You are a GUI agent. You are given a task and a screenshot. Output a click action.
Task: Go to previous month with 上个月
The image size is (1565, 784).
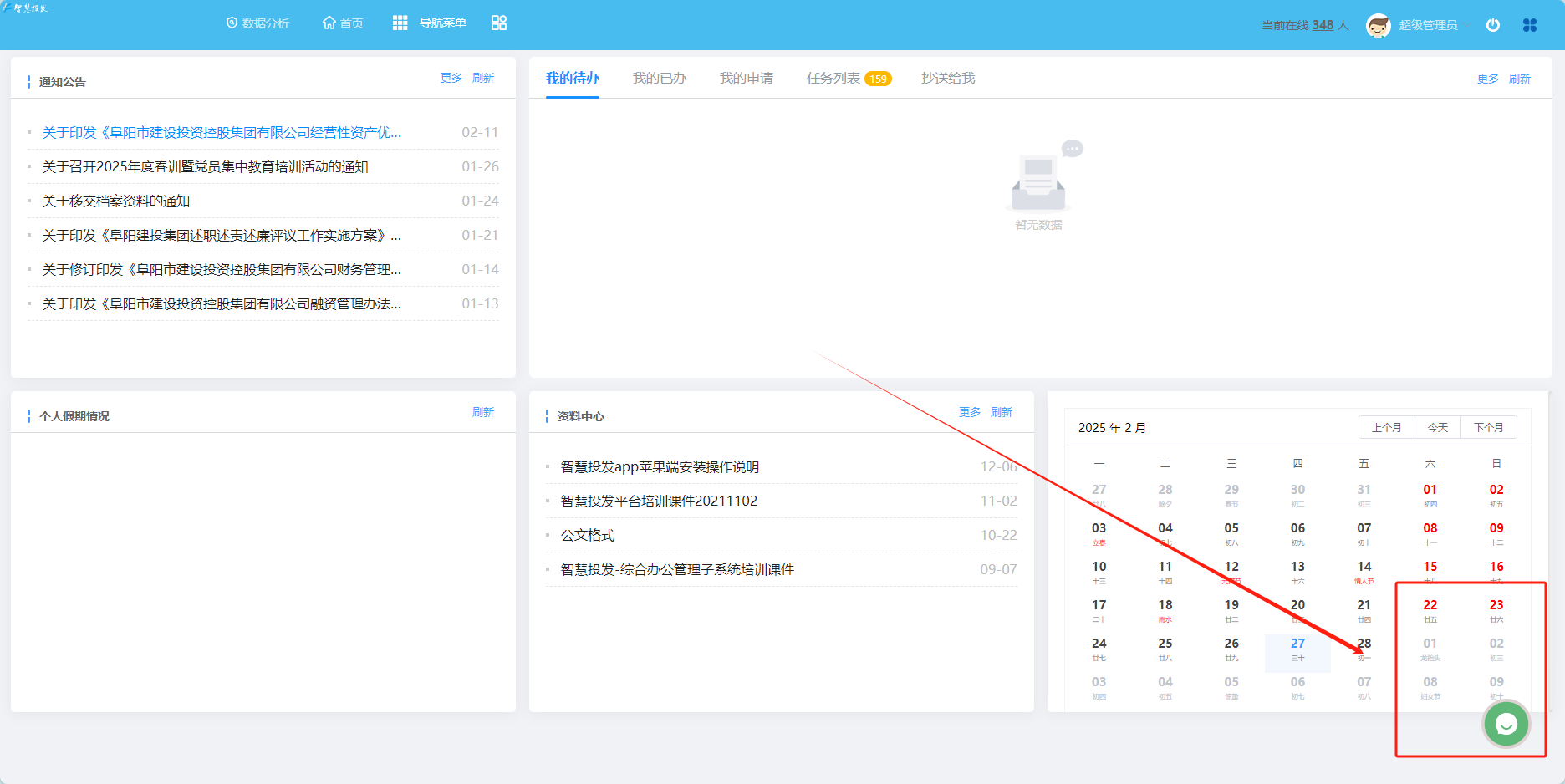pyautogui.click(x=1386, y=427)
